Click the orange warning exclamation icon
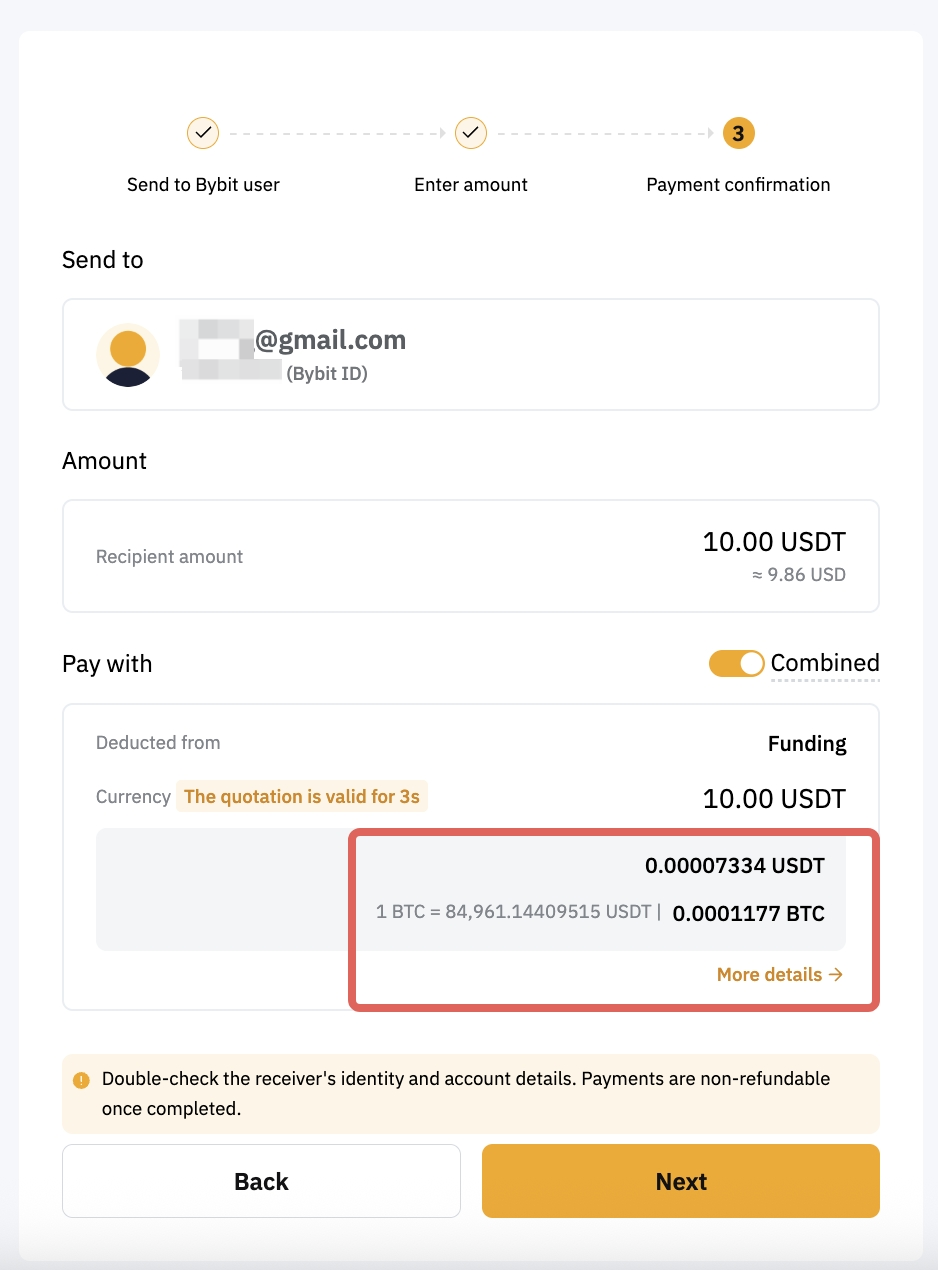This screenshot has height=1270, width=938. tap(81, 1080)
